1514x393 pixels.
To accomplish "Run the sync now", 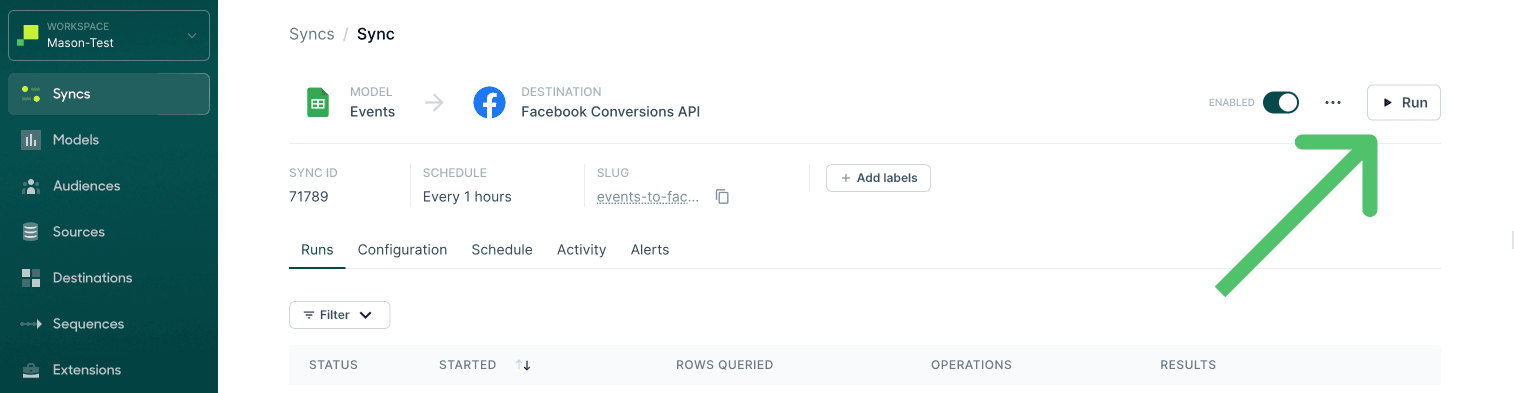I will (x=1403, y=102).
